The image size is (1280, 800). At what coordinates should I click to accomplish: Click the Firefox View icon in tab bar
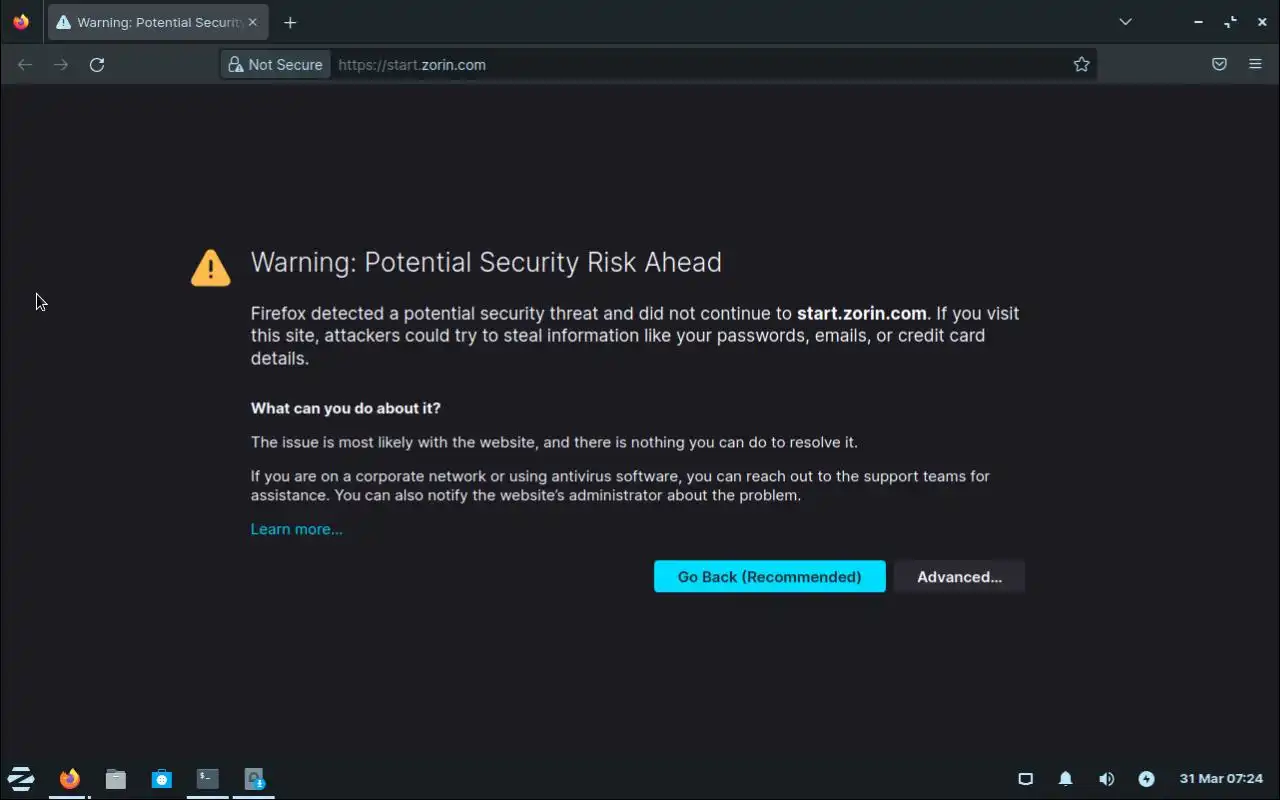(x=21, y=22)
